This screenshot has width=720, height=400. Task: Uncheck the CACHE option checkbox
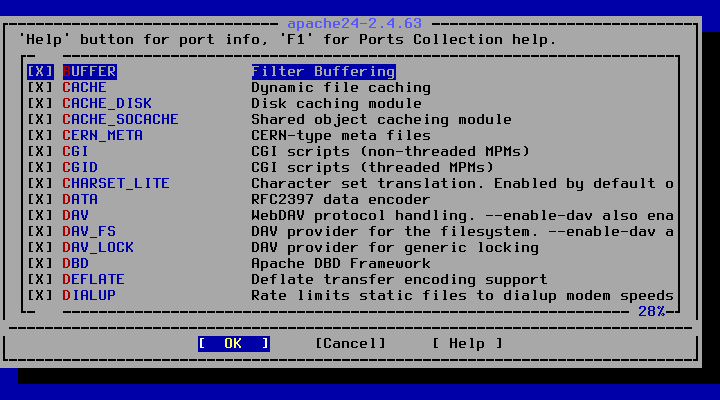tap(40, 88)
